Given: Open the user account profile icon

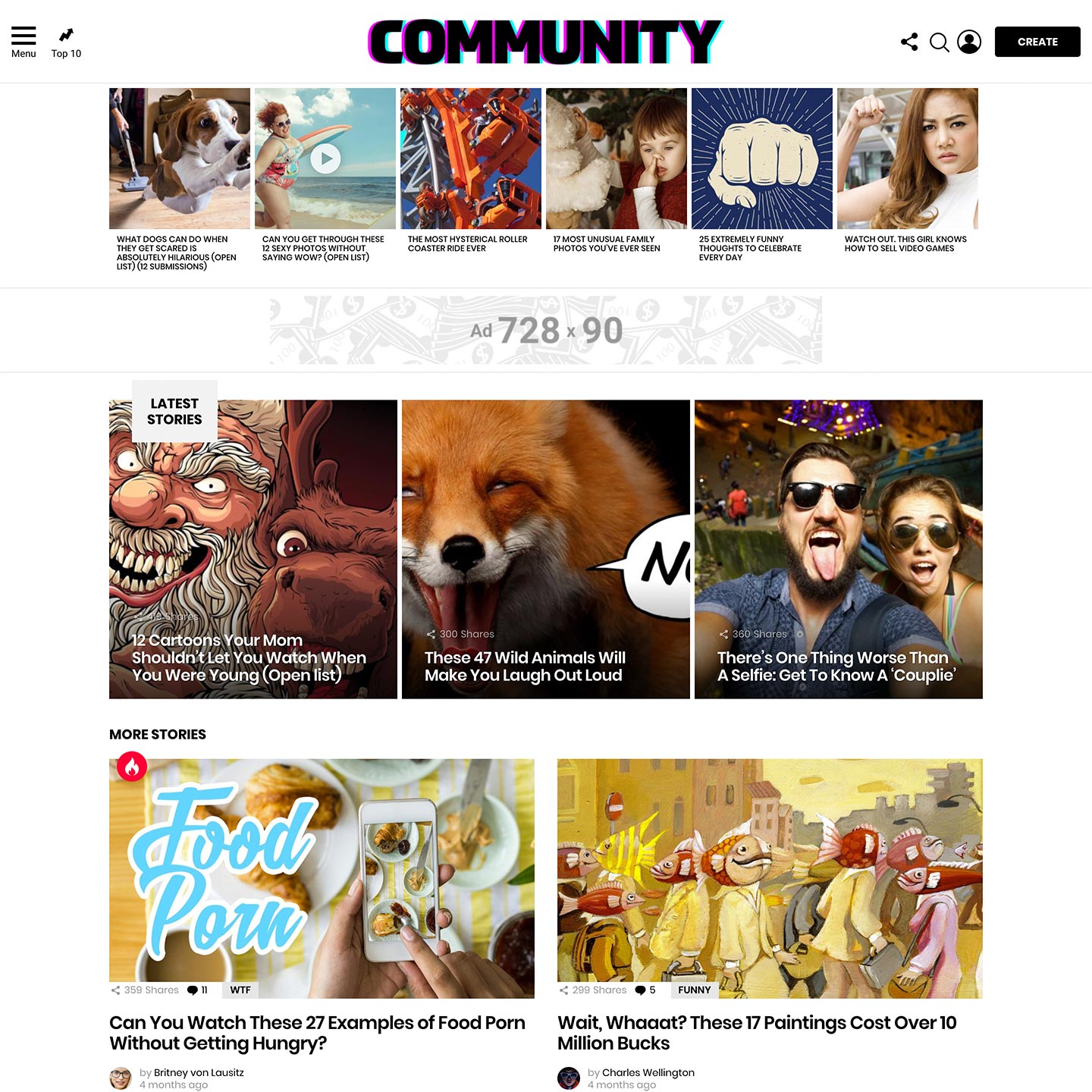Looking at the screenshot, I should (x=969, y=42).
